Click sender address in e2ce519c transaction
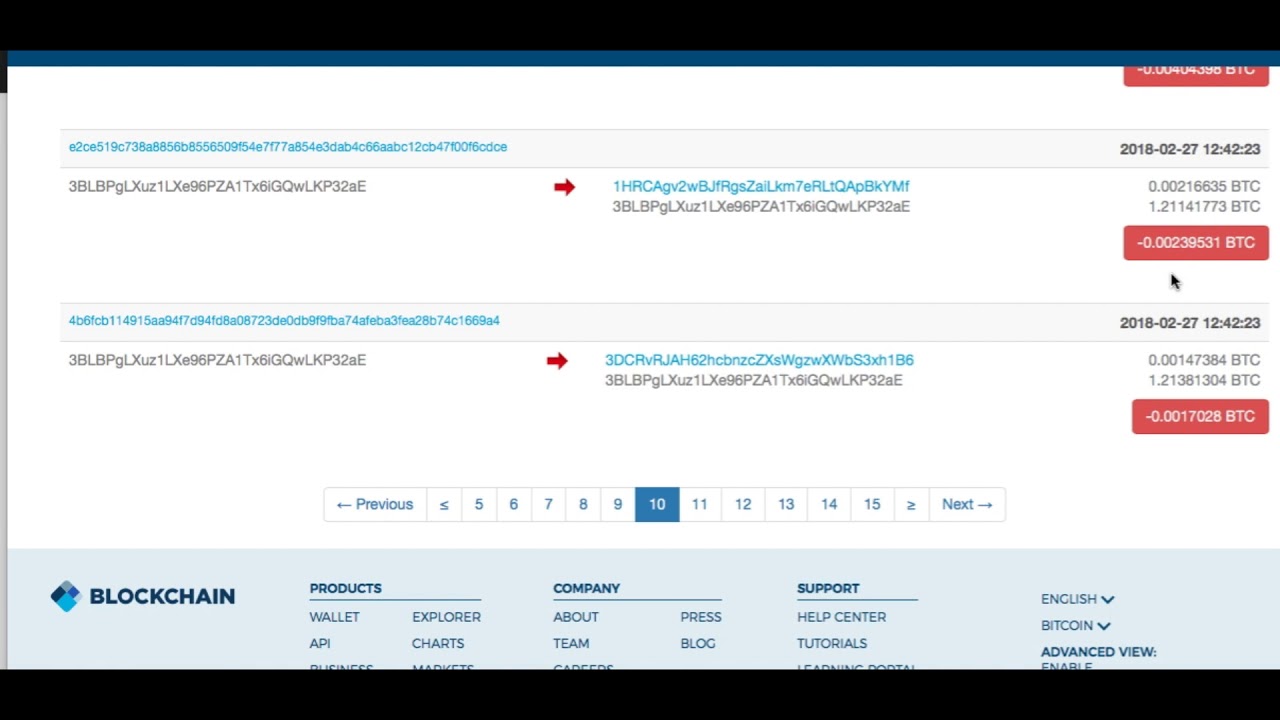 point(217,187)
